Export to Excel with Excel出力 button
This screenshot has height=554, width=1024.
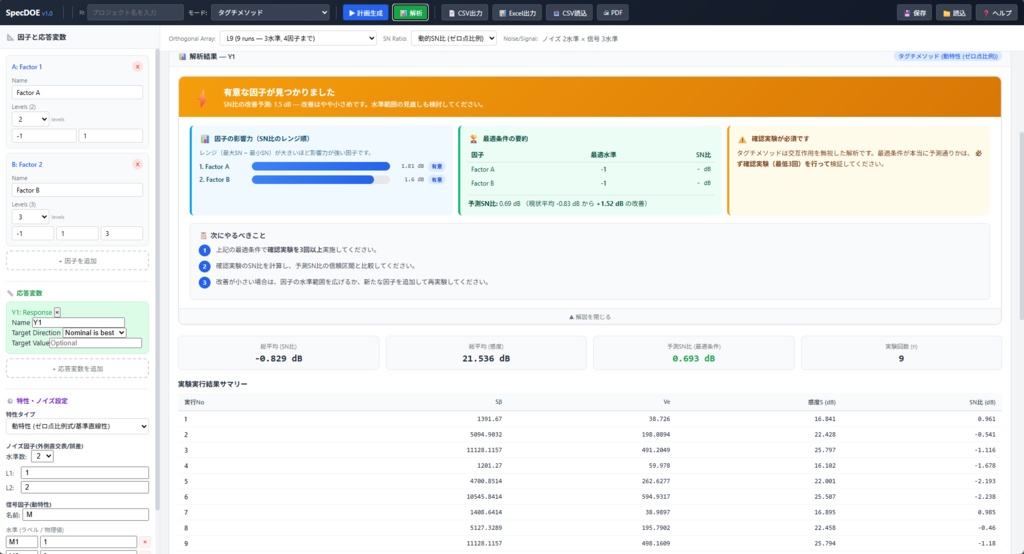pos(517,12)
